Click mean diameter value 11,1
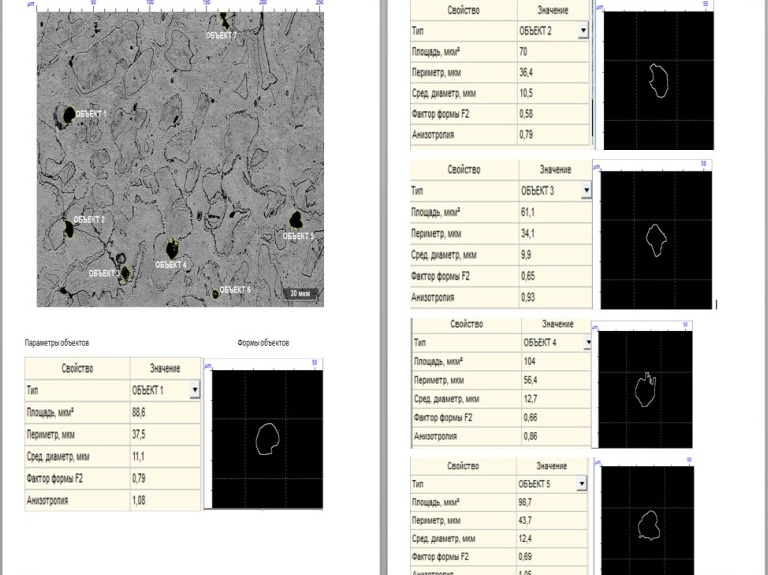 138,456
